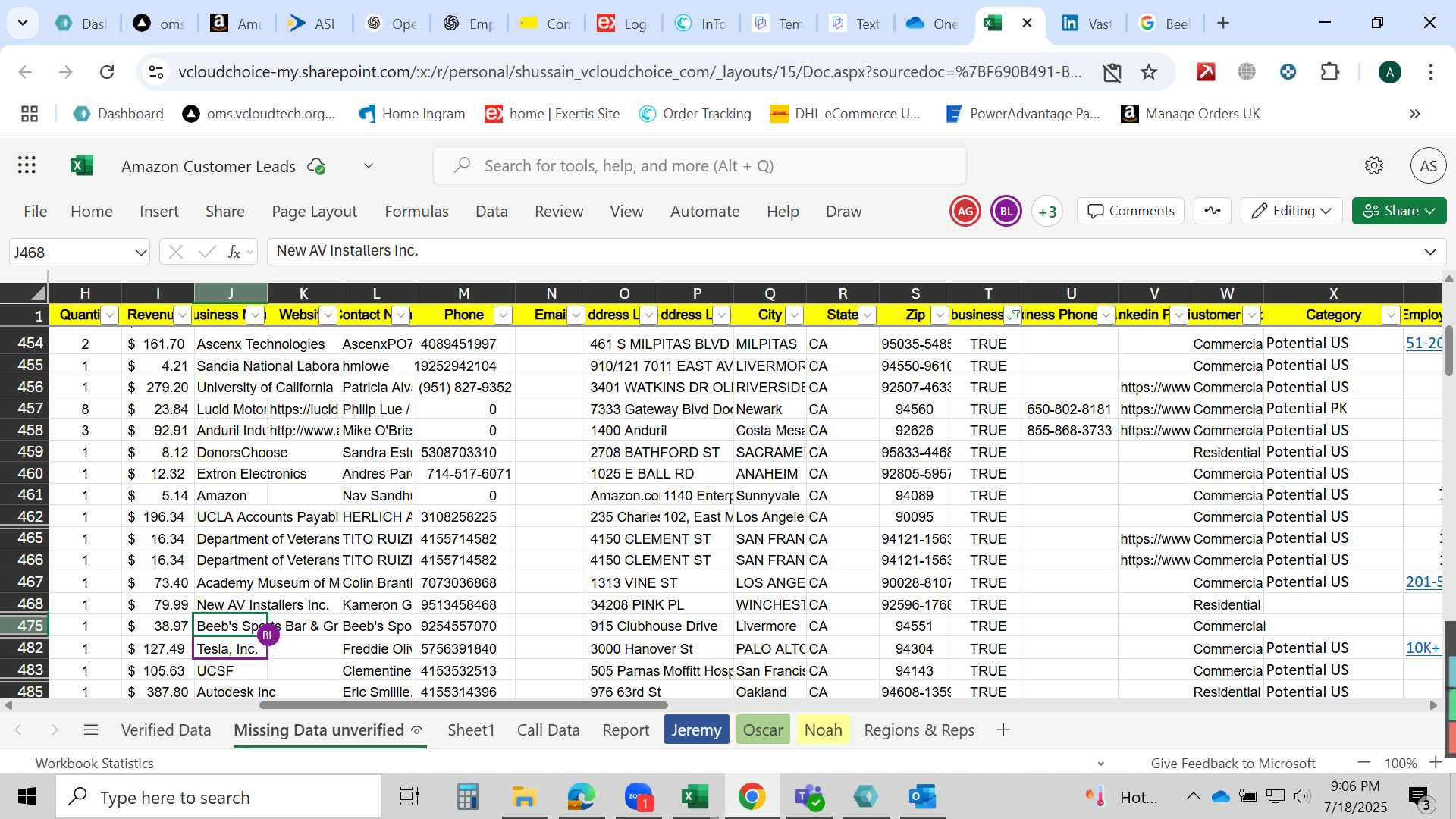
Task: Open the Editing mode dropdown
Action: point(1291,211)
